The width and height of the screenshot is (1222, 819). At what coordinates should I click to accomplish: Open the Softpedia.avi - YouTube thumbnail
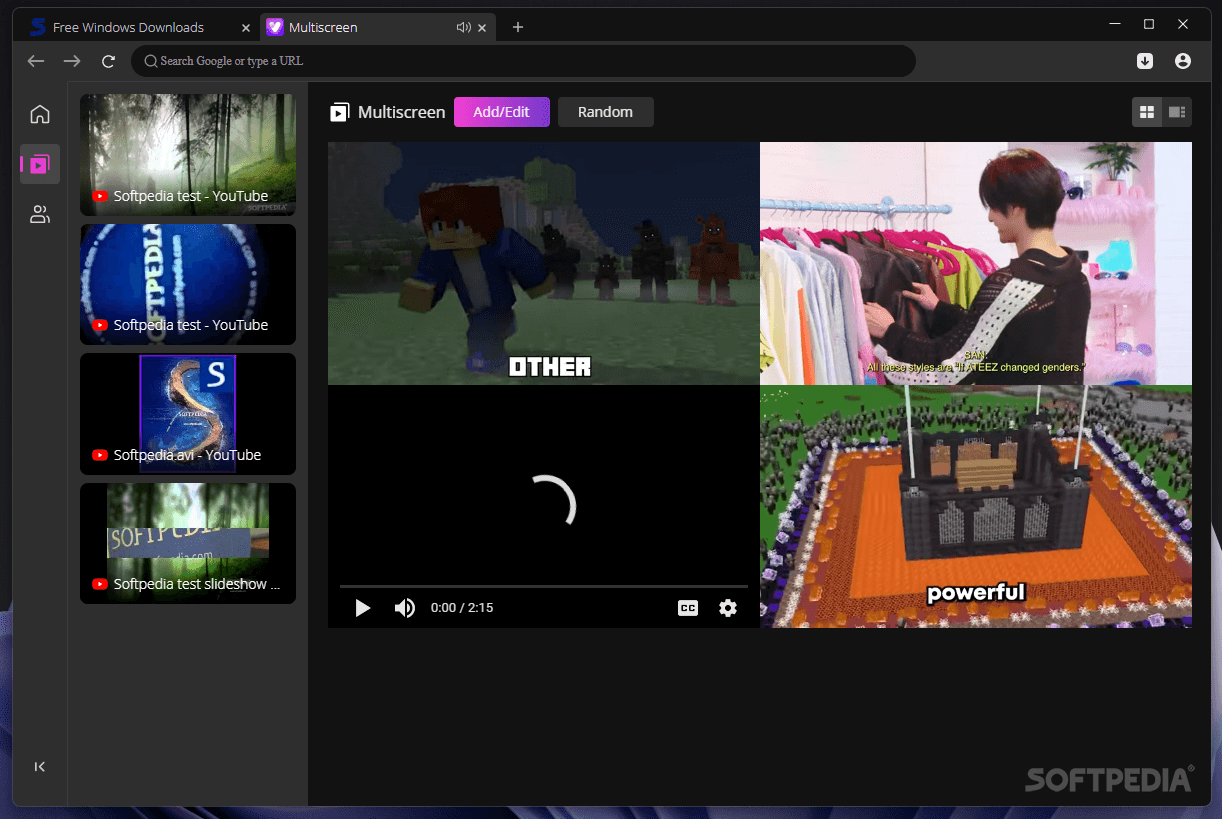pos(188,414)
